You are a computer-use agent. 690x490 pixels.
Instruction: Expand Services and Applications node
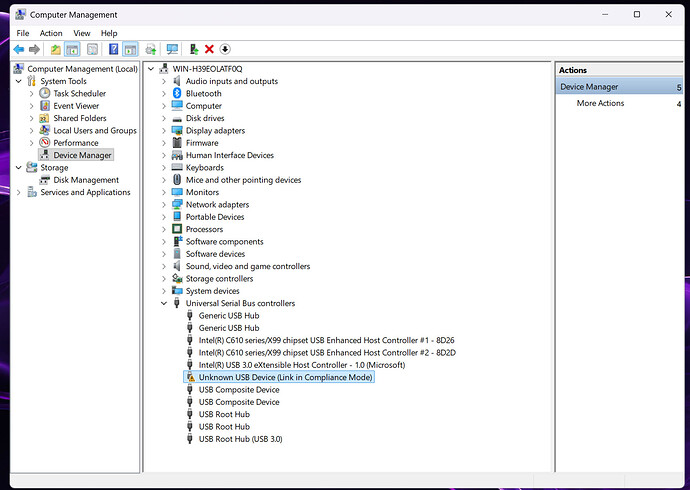click(x=19, y=192)
